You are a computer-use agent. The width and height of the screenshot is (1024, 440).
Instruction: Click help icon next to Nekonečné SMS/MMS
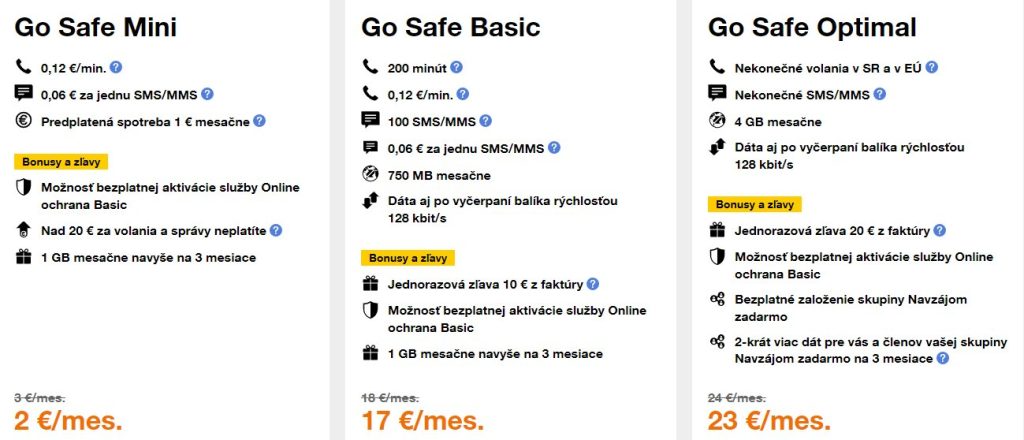[879, 94]
